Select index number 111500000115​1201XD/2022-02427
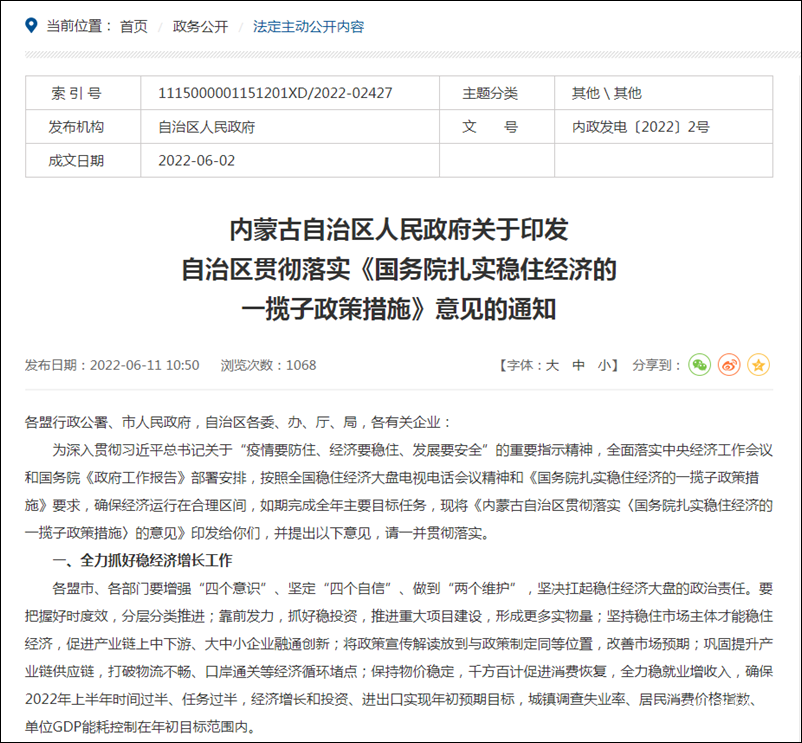Viewport: 802px width, 743px height. point(275,93)
